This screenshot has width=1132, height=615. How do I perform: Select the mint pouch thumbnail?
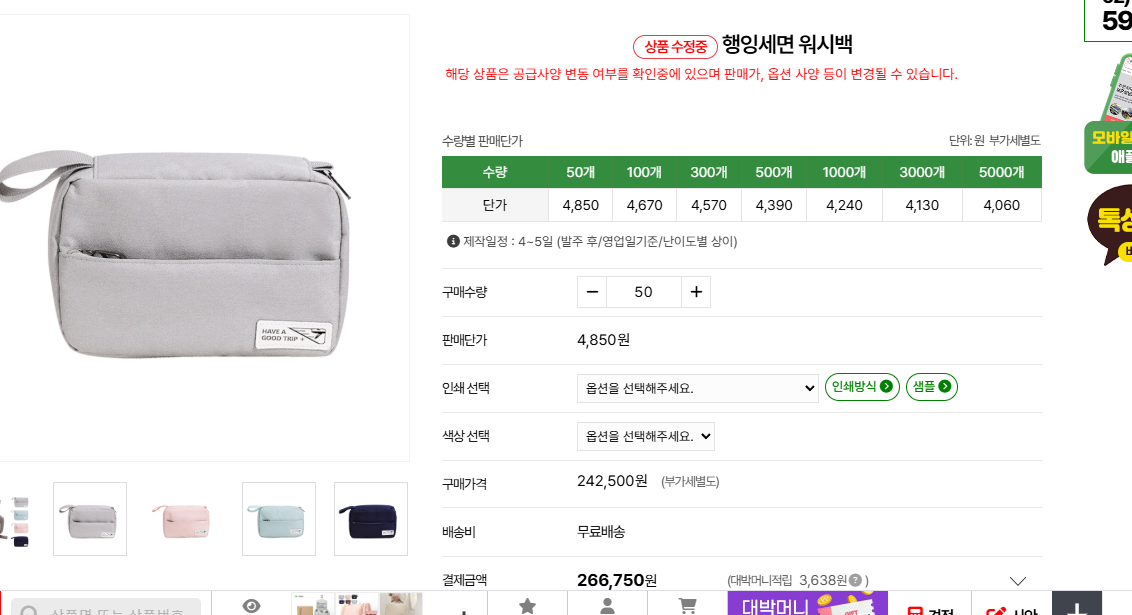279,519
